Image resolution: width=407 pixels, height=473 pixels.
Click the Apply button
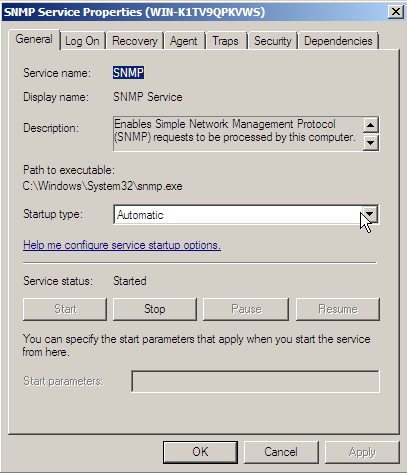(x=362, y=452)
